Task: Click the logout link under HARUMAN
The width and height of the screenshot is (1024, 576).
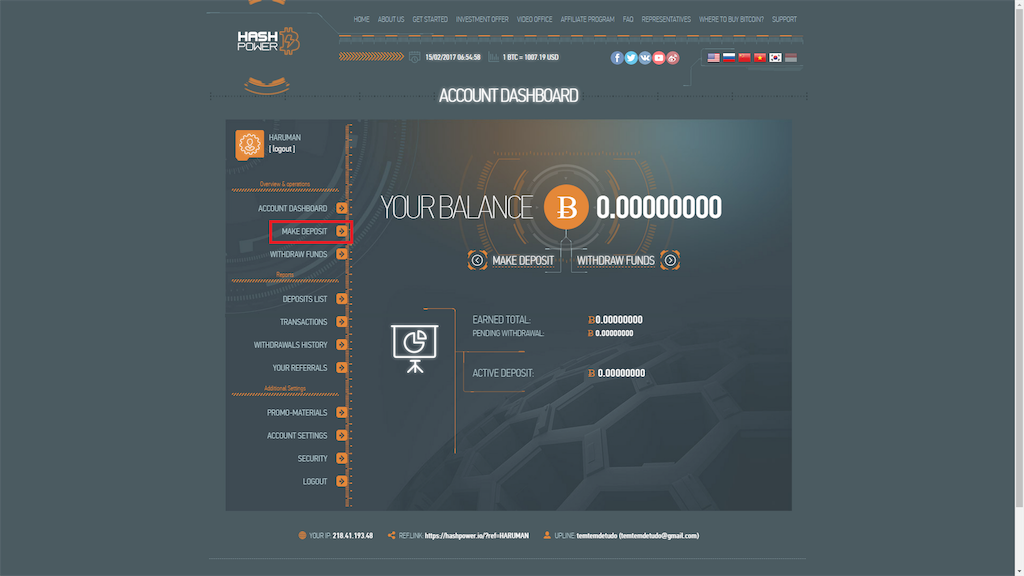Action: coord(280,148)
